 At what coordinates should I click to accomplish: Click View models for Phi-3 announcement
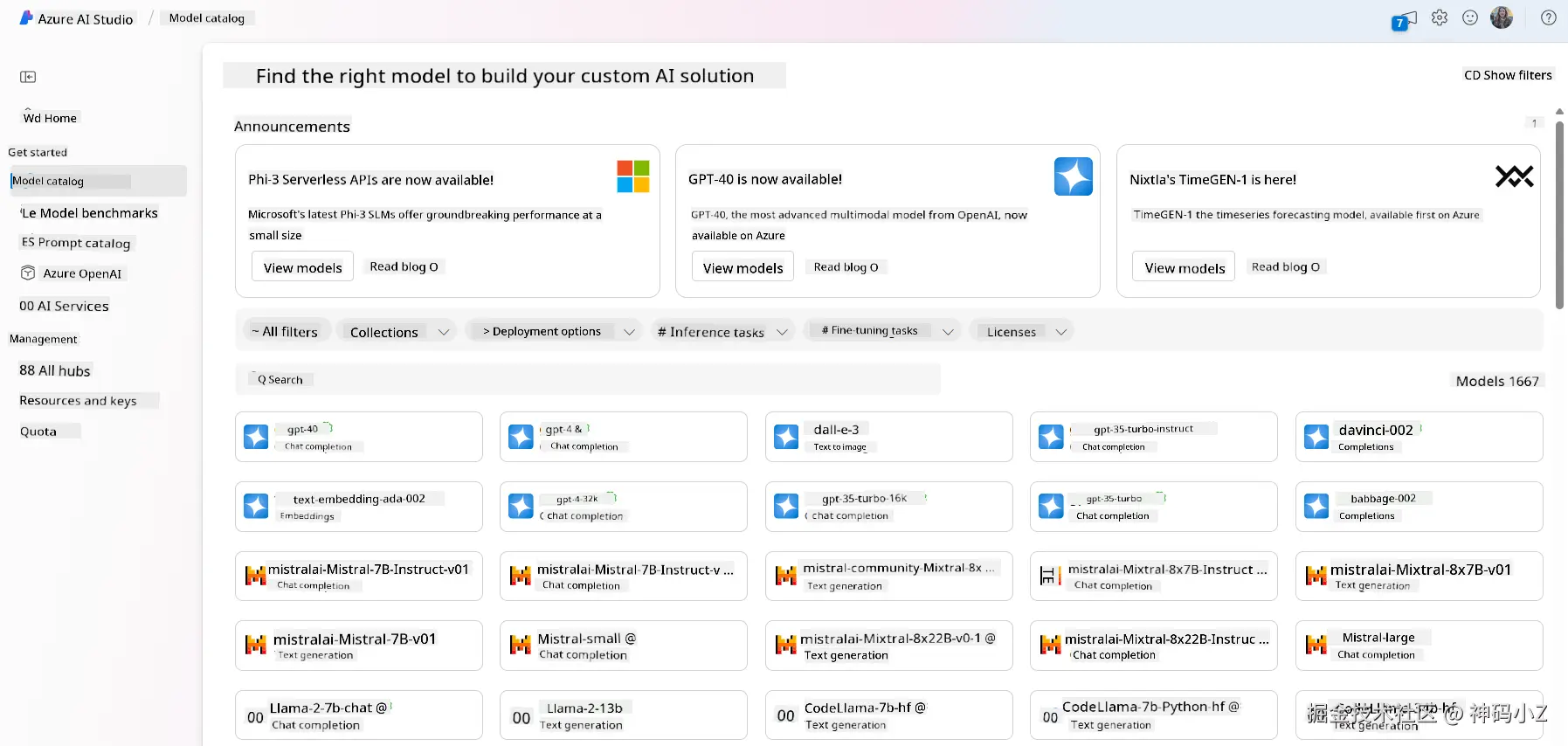[302, 267]
